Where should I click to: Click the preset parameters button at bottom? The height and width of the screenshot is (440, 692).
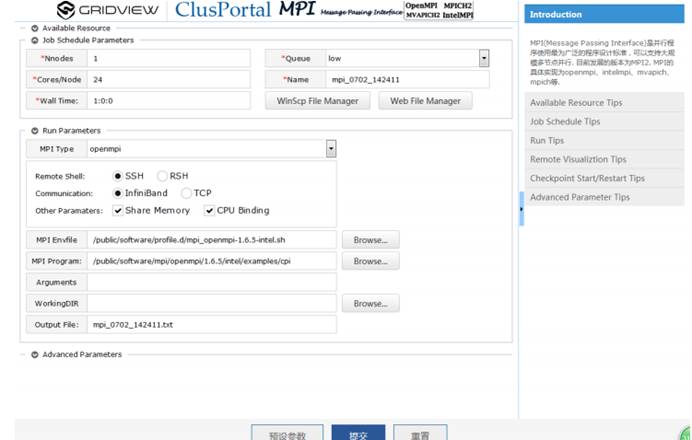coord(287,434)
